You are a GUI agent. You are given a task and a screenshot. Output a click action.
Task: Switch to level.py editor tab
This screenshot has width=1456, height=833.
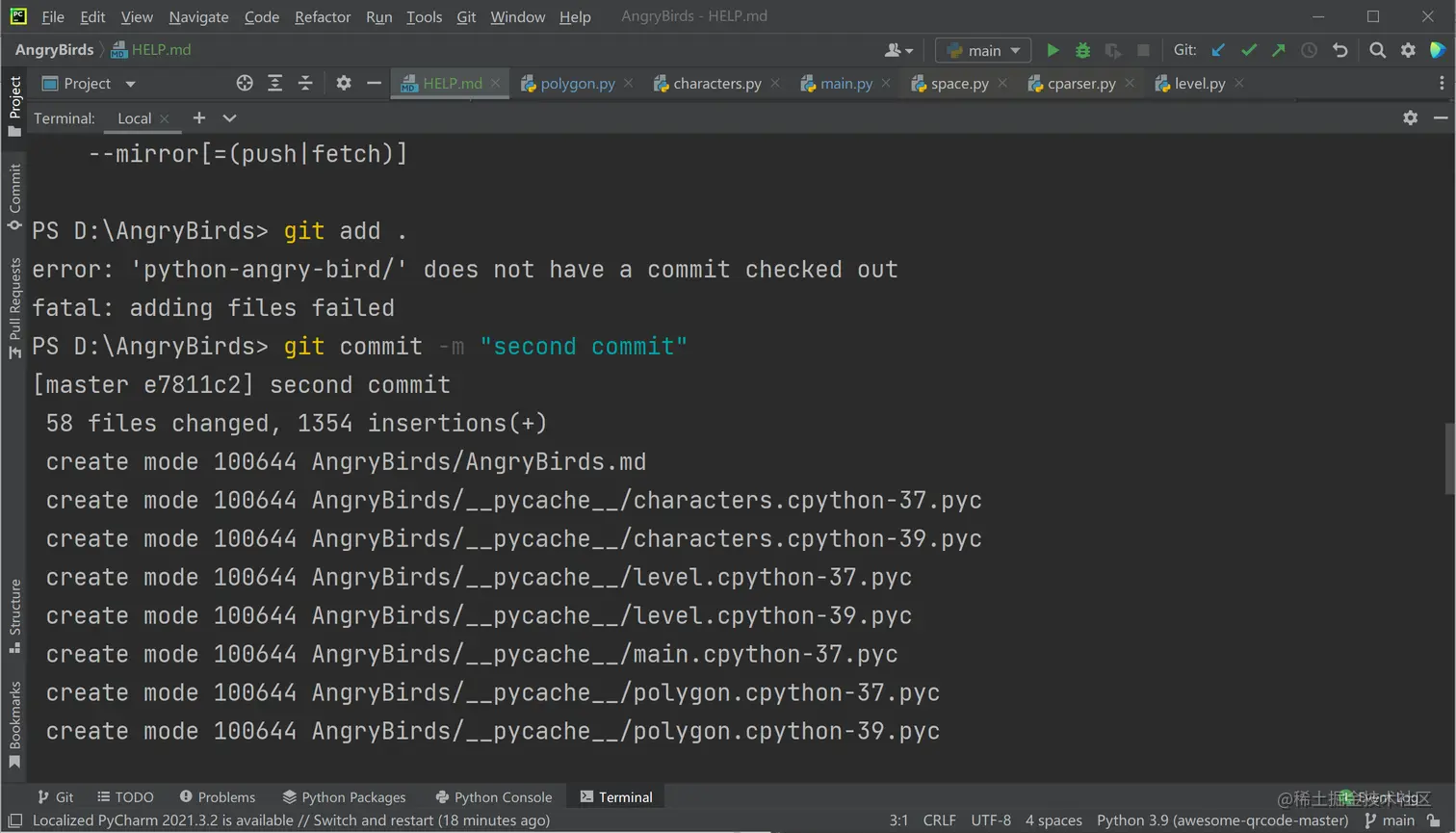click(x=1200, y=84)
